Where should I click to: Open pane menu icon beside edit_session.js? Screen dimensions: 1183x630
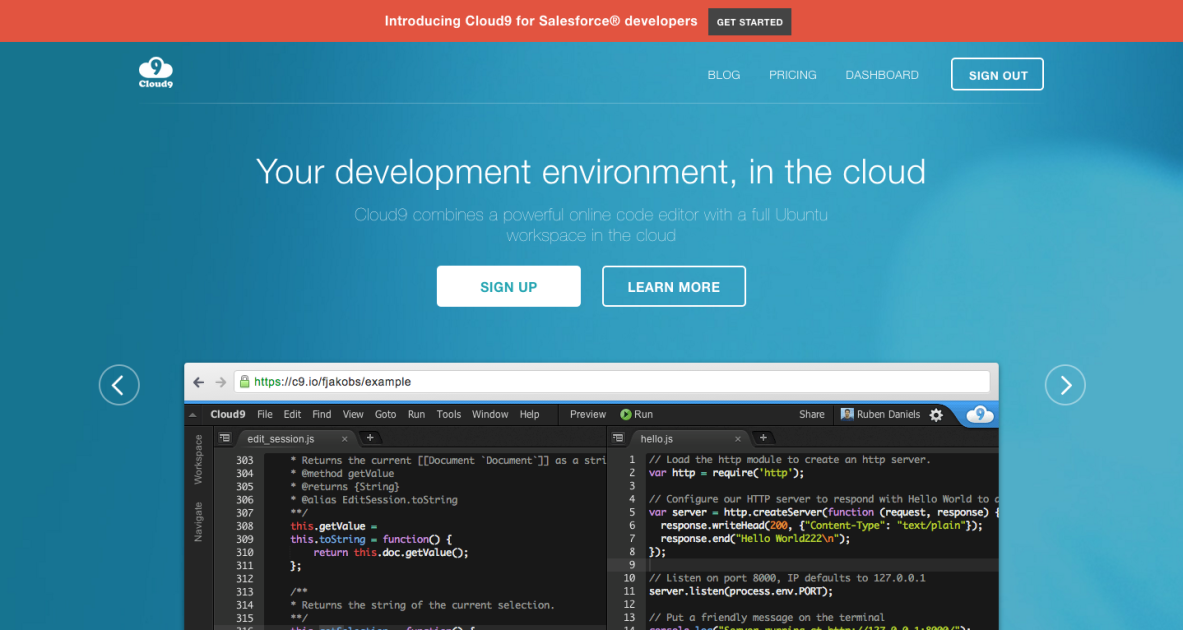225,438
